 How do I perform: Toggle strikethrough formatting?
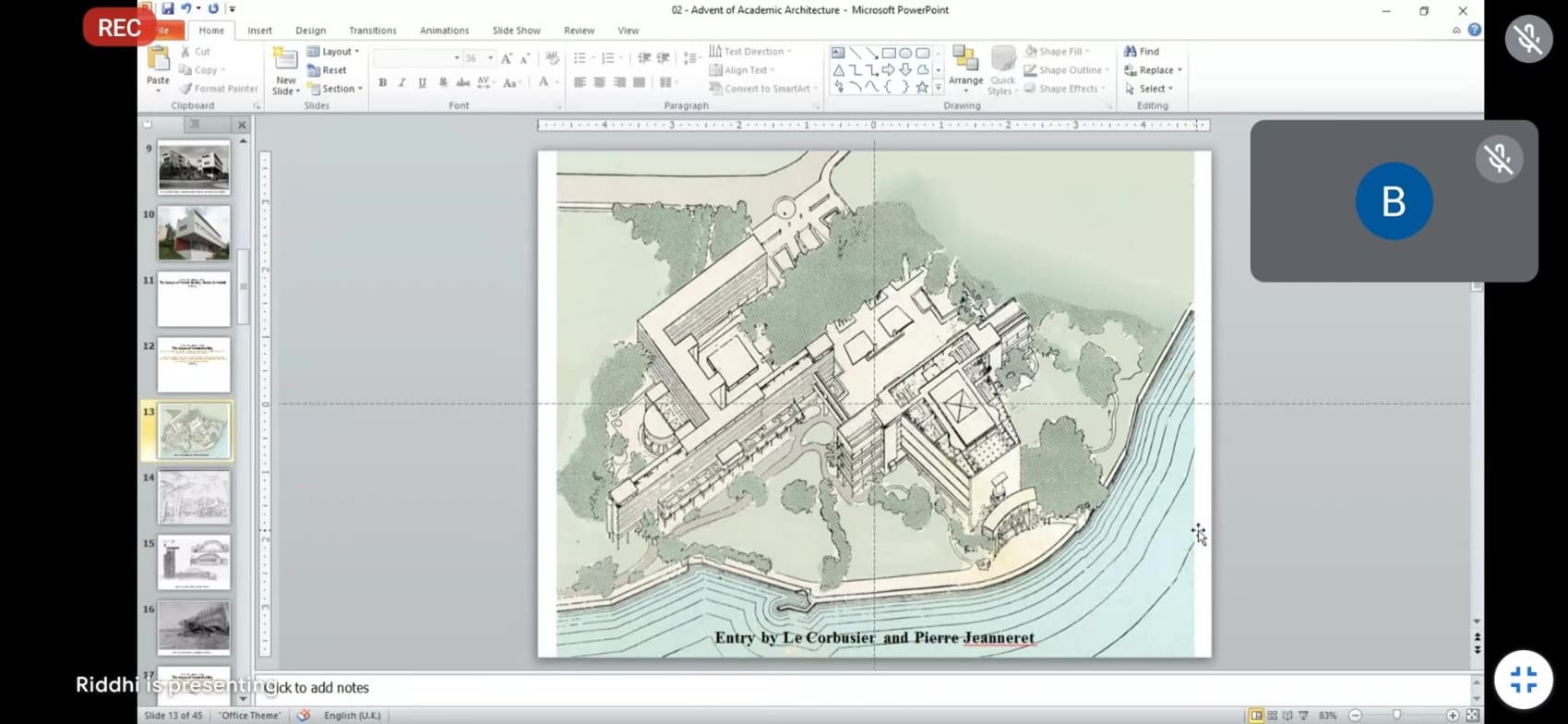tap(463, 83)
